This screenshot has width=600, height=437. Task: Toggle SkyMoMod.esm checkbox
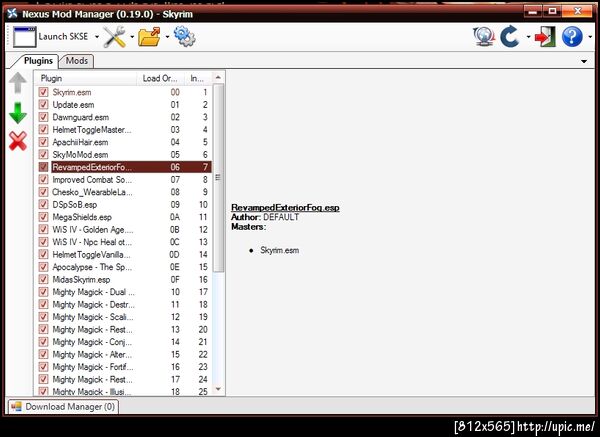43,155
